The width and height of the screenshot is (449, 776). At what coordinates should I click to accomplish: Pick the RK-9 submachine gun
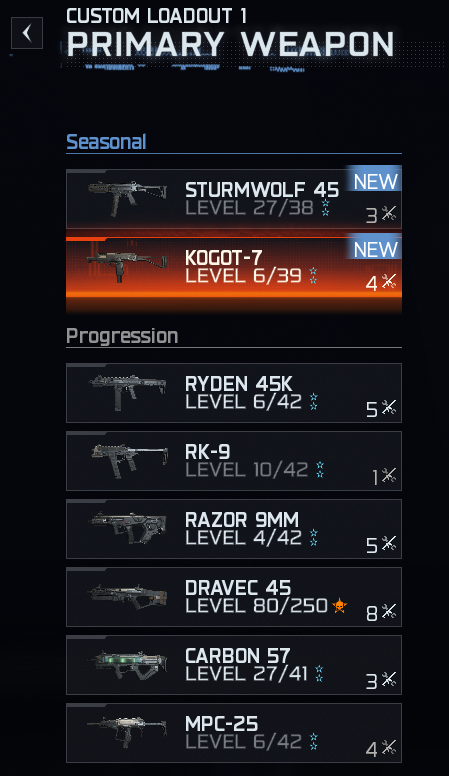coord(234,461)
